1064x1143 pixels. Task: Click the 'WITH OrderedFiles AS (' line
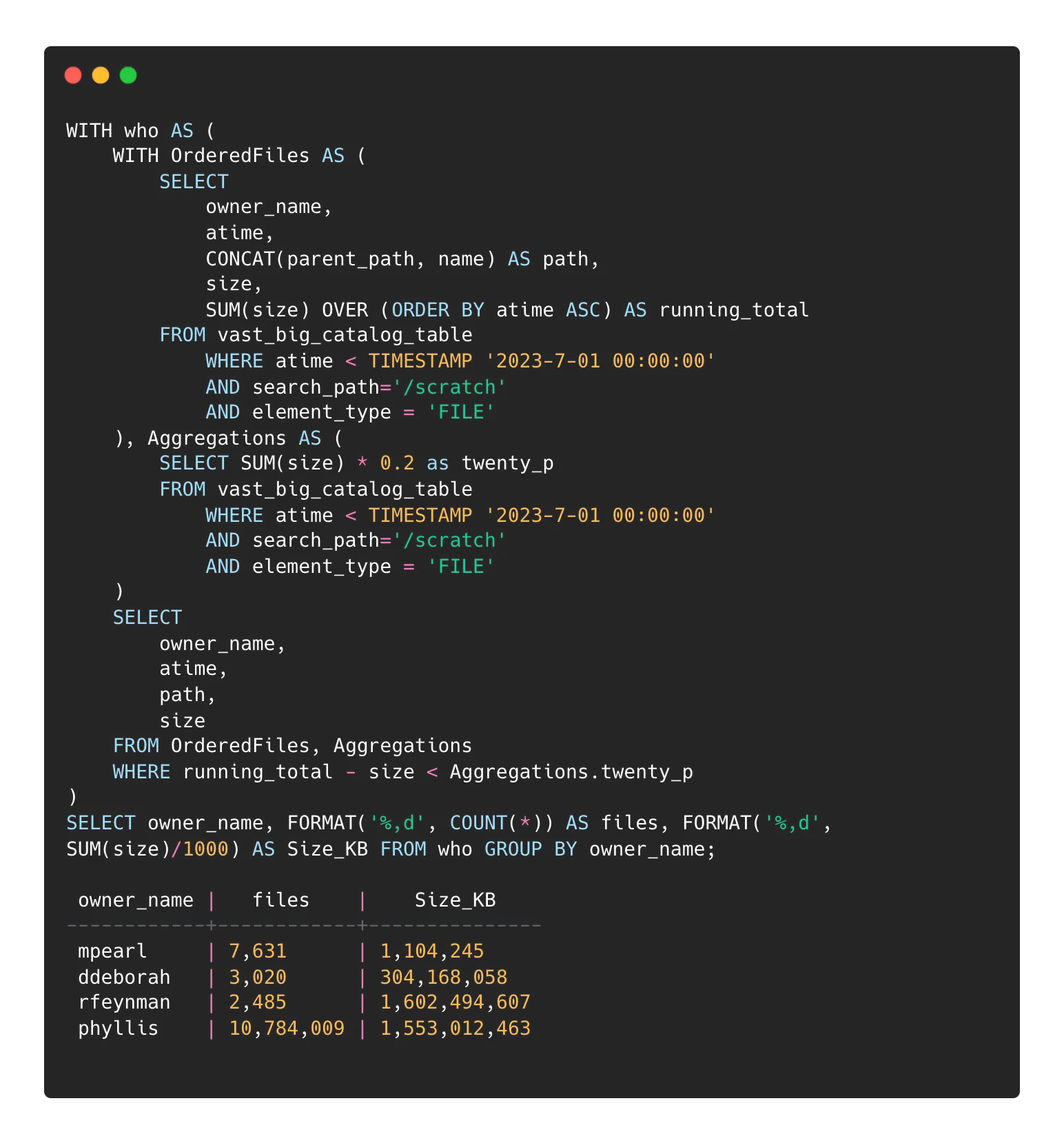click(239, 156)
